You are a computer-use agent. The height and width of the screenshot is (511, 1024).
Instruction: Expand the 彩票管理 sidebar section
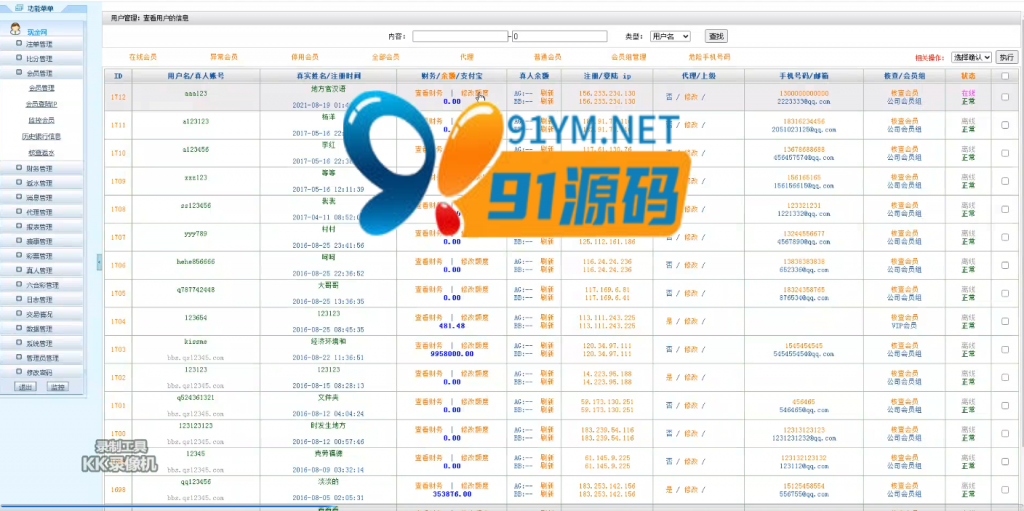click(42, 256)
